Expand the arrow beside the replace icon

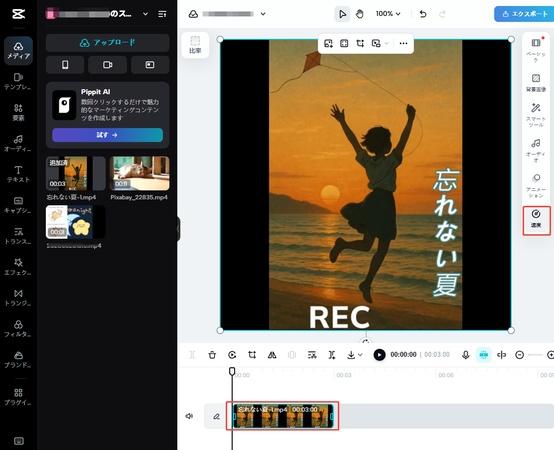coord(387,43)
